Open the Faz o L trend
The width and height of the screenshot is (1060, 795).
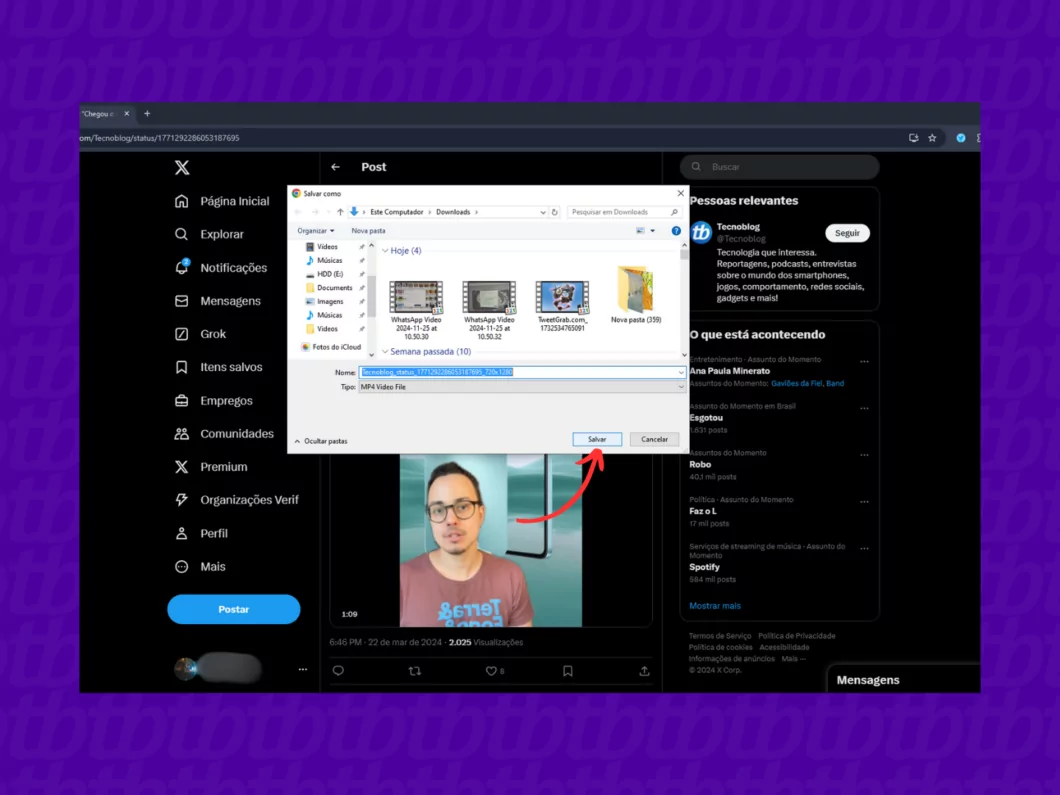pyautogui.click(x=703, y=511)
